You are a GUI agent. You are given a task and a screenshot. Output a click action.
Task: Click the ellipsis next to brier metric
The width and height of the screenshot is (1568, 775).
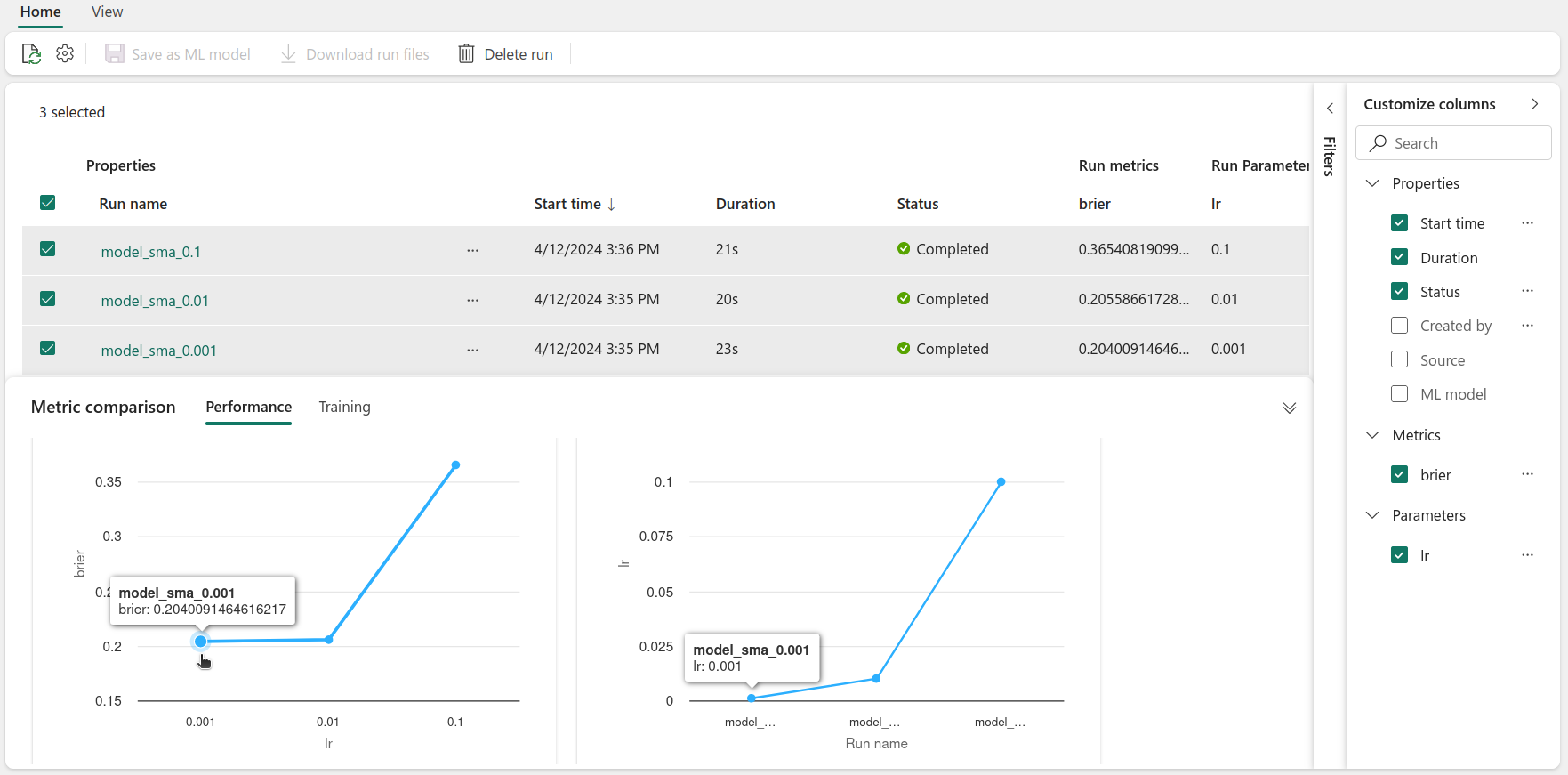pos(1527,474)
